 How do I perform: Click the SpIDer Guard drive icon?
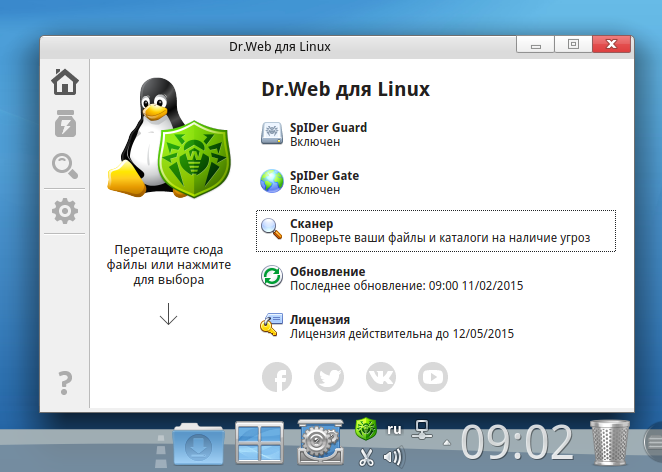point(271,133)
